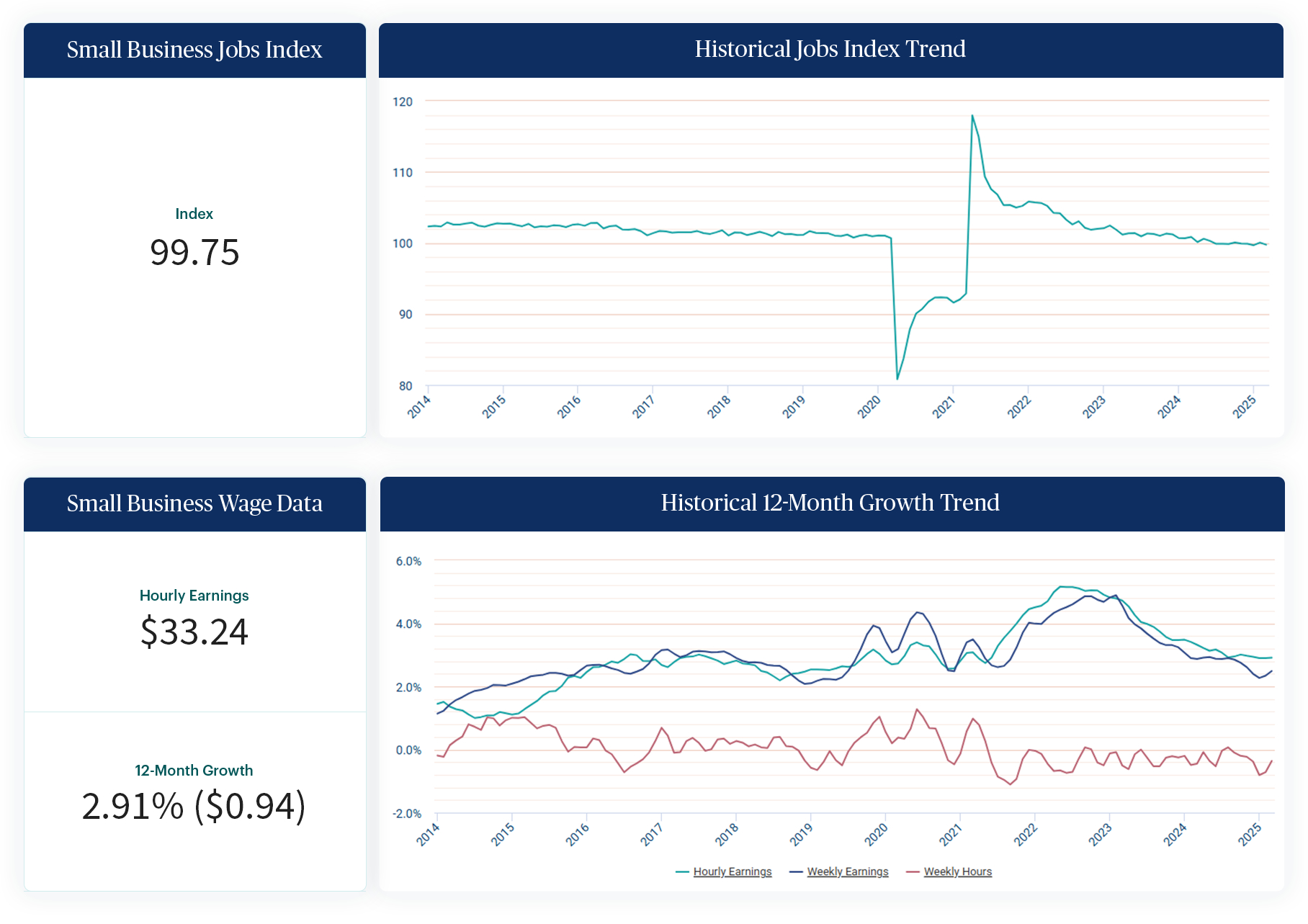Toggle the Hourly Earnings series in the legend
The image size is (1308, 924).
pyautogui.click(x=732, y=871)
